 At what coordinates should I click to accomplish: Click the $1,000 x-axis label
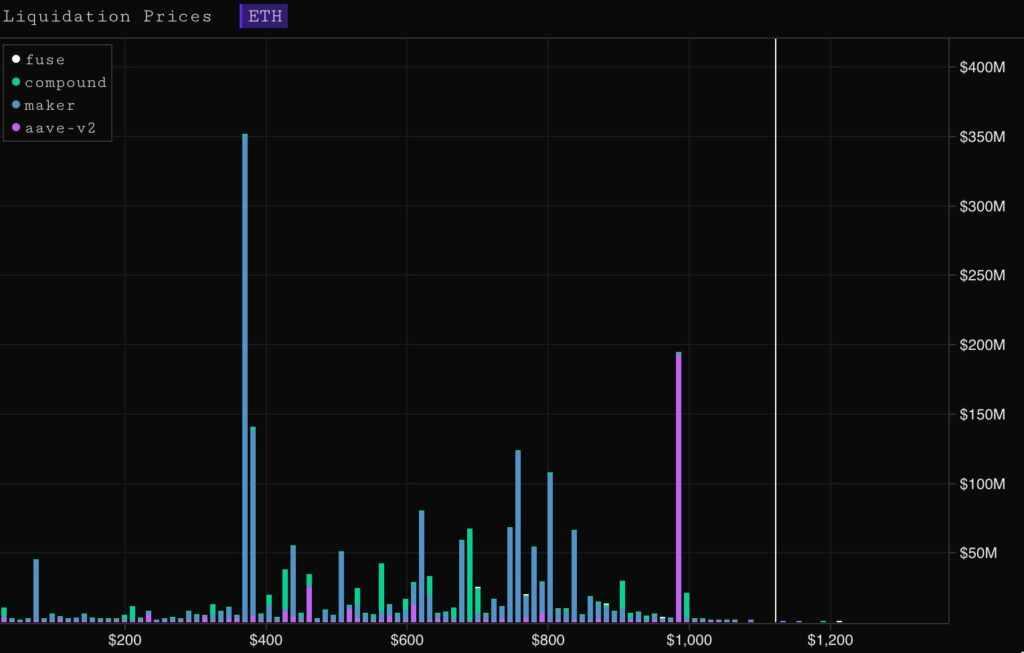tap(689, 640)
